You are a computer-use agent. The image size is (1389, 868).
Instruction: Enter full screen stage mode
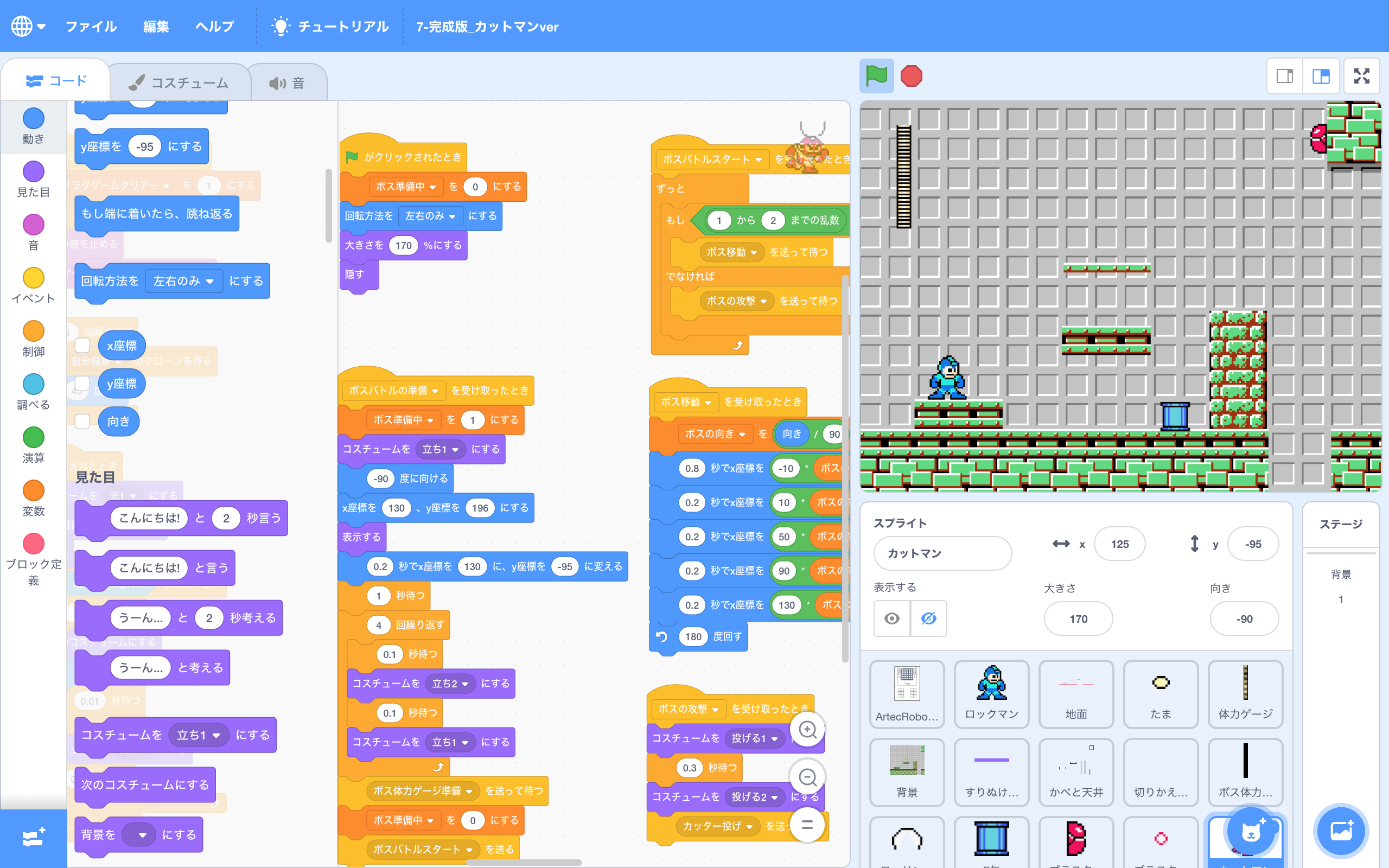click(1361, 76)
